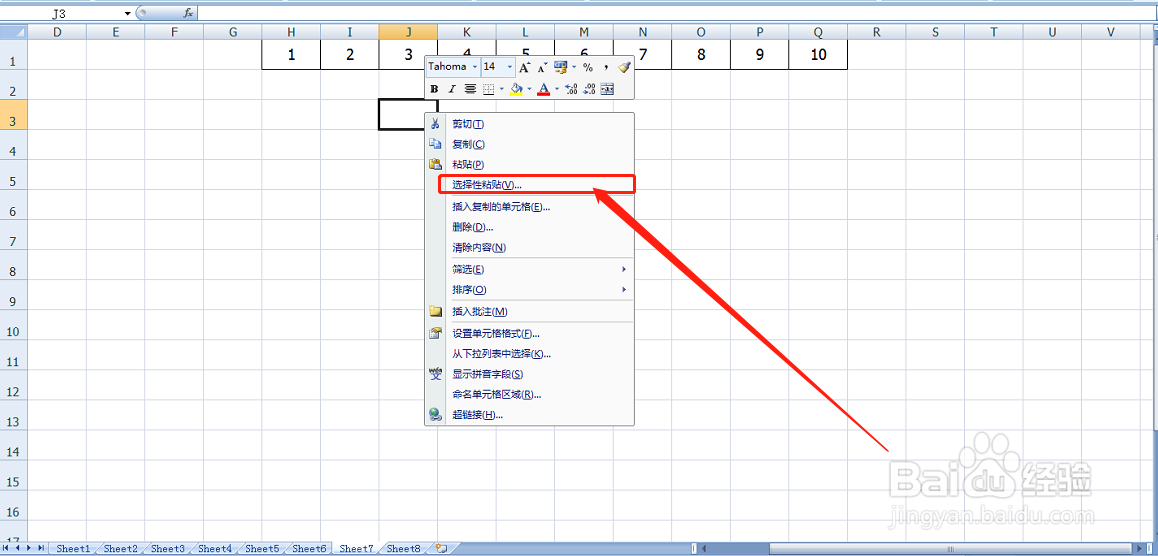Viewport: 1158px width, 556px height.
Task: Switch to Sheet6 tab
Action: click(309, 549)
